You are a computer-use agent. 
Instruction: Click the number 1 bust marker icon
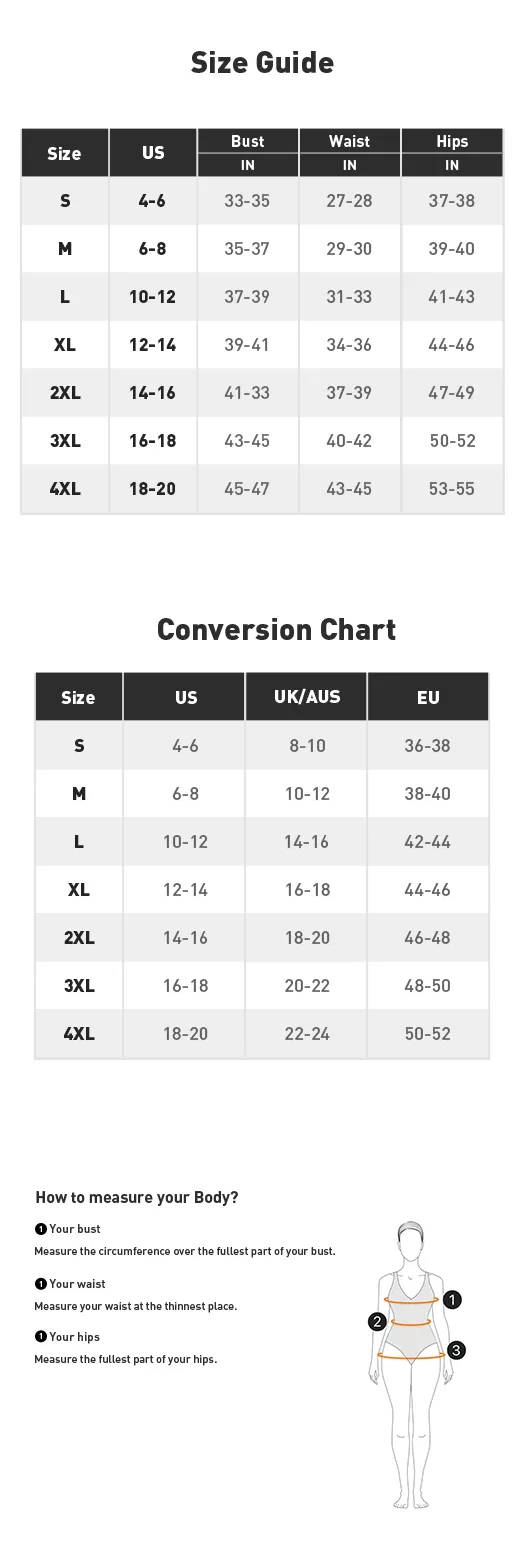tap(452, 1300)
